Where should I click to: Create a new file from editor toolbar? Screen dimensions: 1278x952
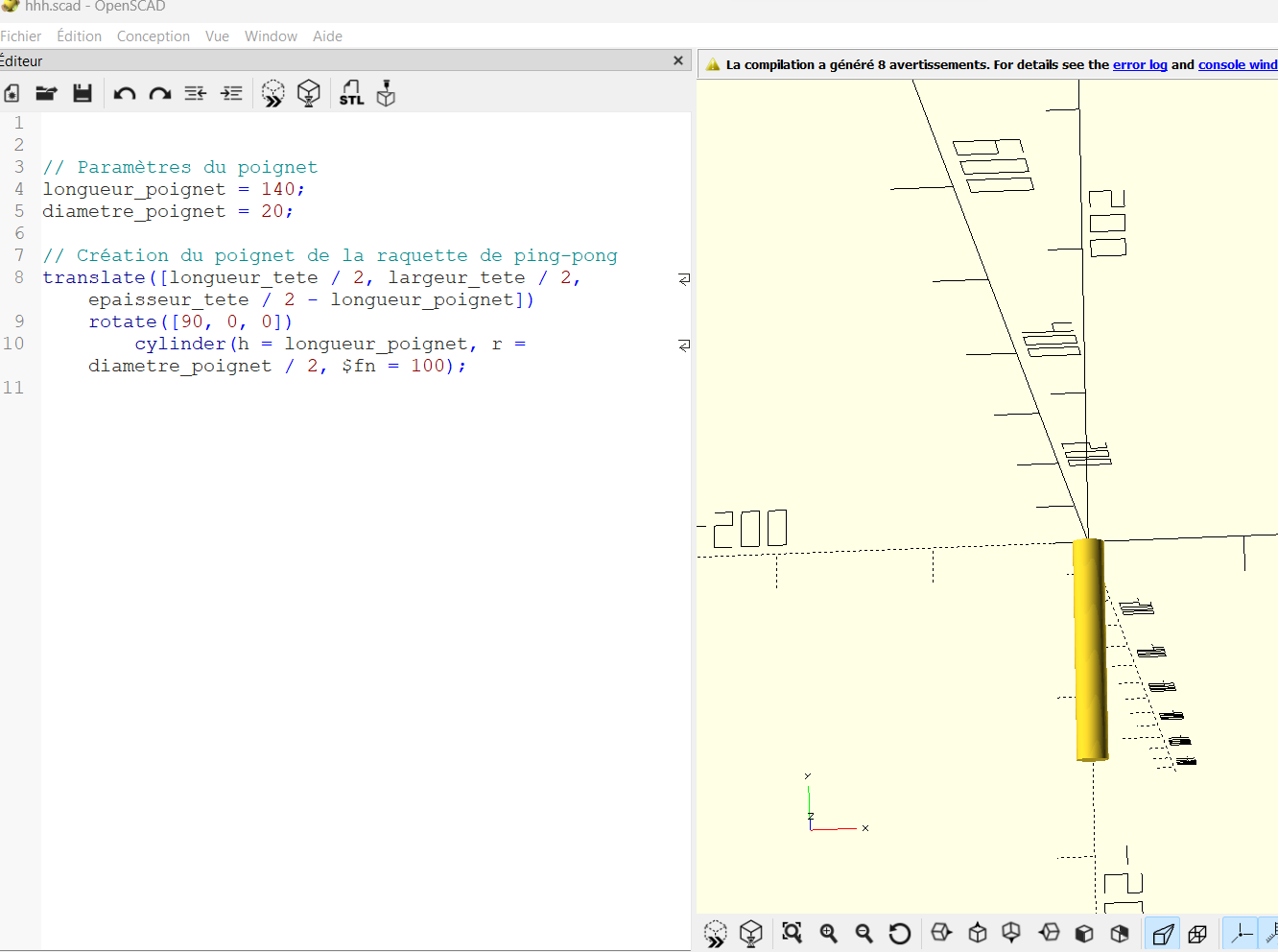coord(12,93)
